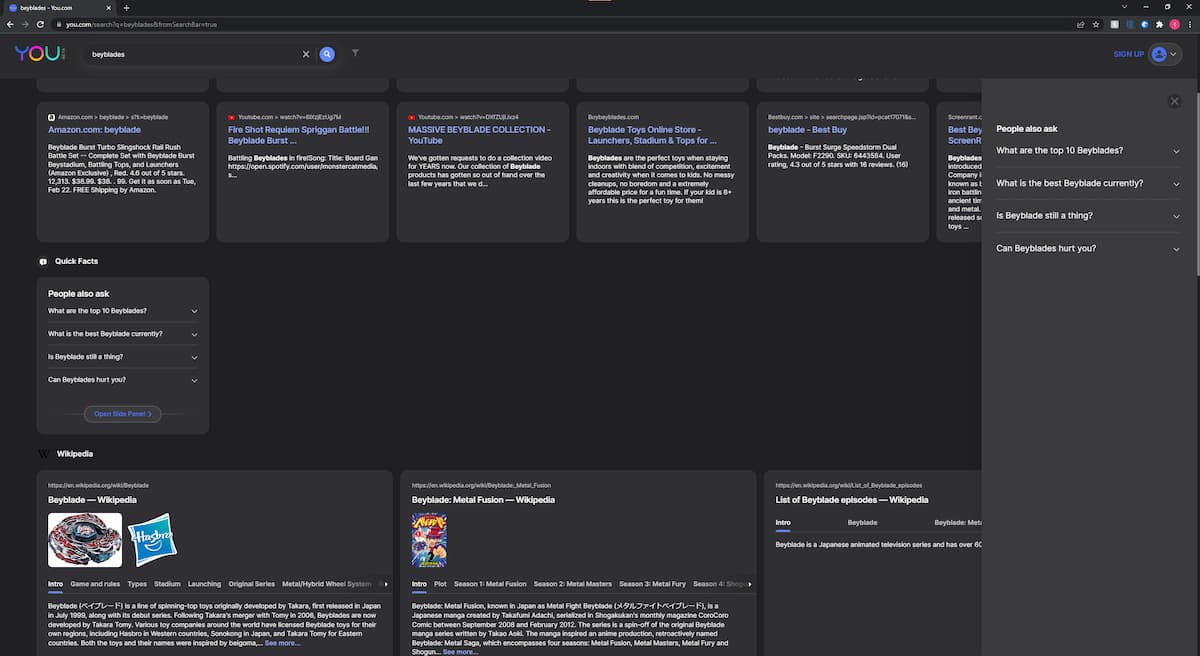Image resolution: width=1200 pixels, height=656 pixels.
Task: Open Fire Shot Requiem Spriggan Battle video result
Action: click(299, 135)
